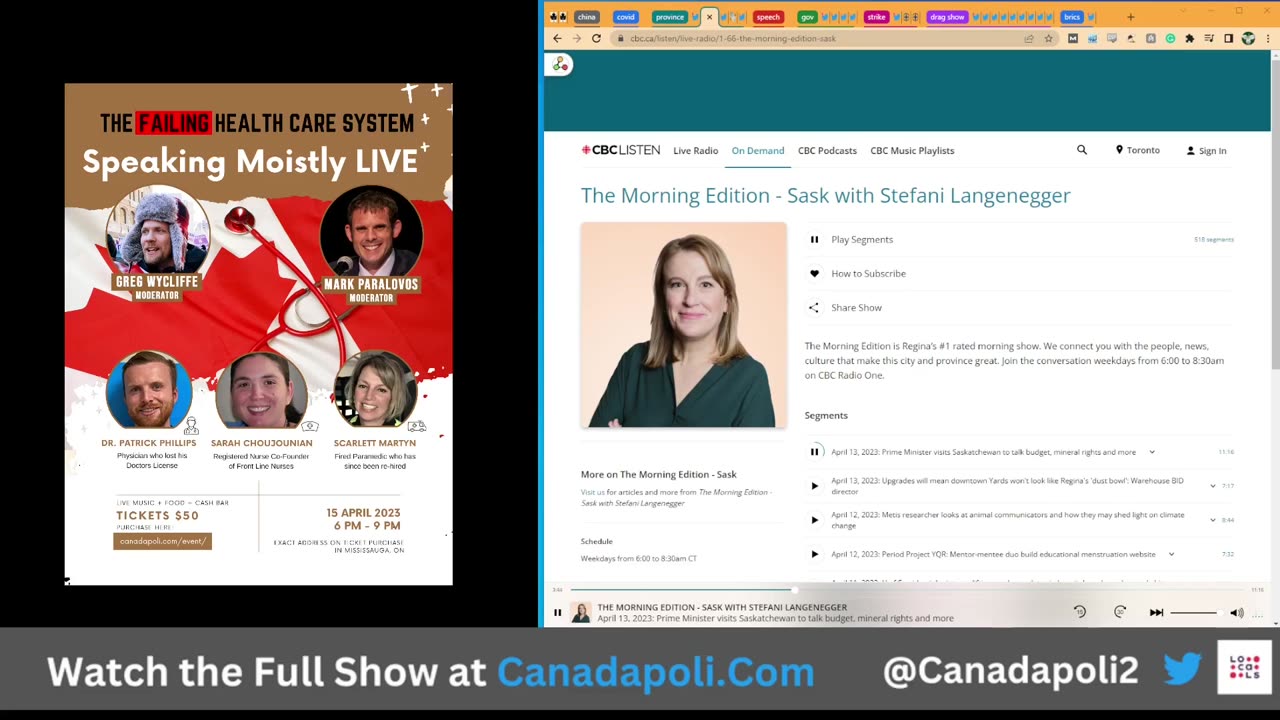Screen dimensions: 1280x720
Task: Rewind 15 seconds in the player
Action: pos(1079,612)
